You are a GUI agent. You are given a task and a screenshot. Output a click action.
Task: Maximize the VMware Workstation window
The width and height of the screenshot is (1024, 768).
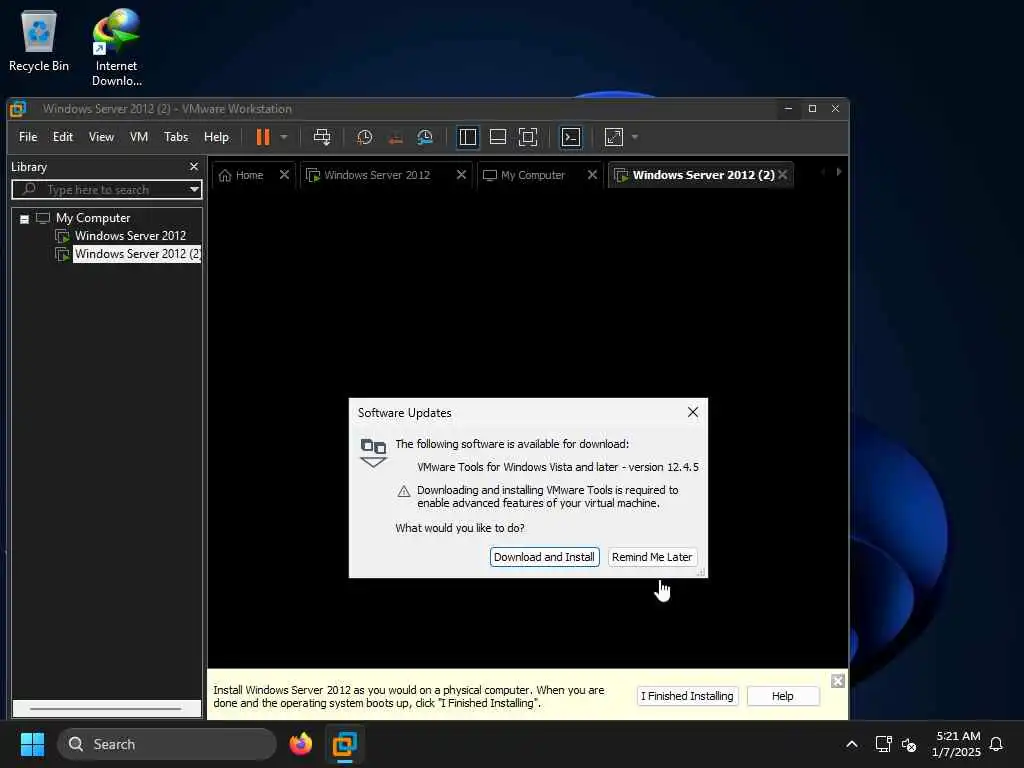click(812, 108)
